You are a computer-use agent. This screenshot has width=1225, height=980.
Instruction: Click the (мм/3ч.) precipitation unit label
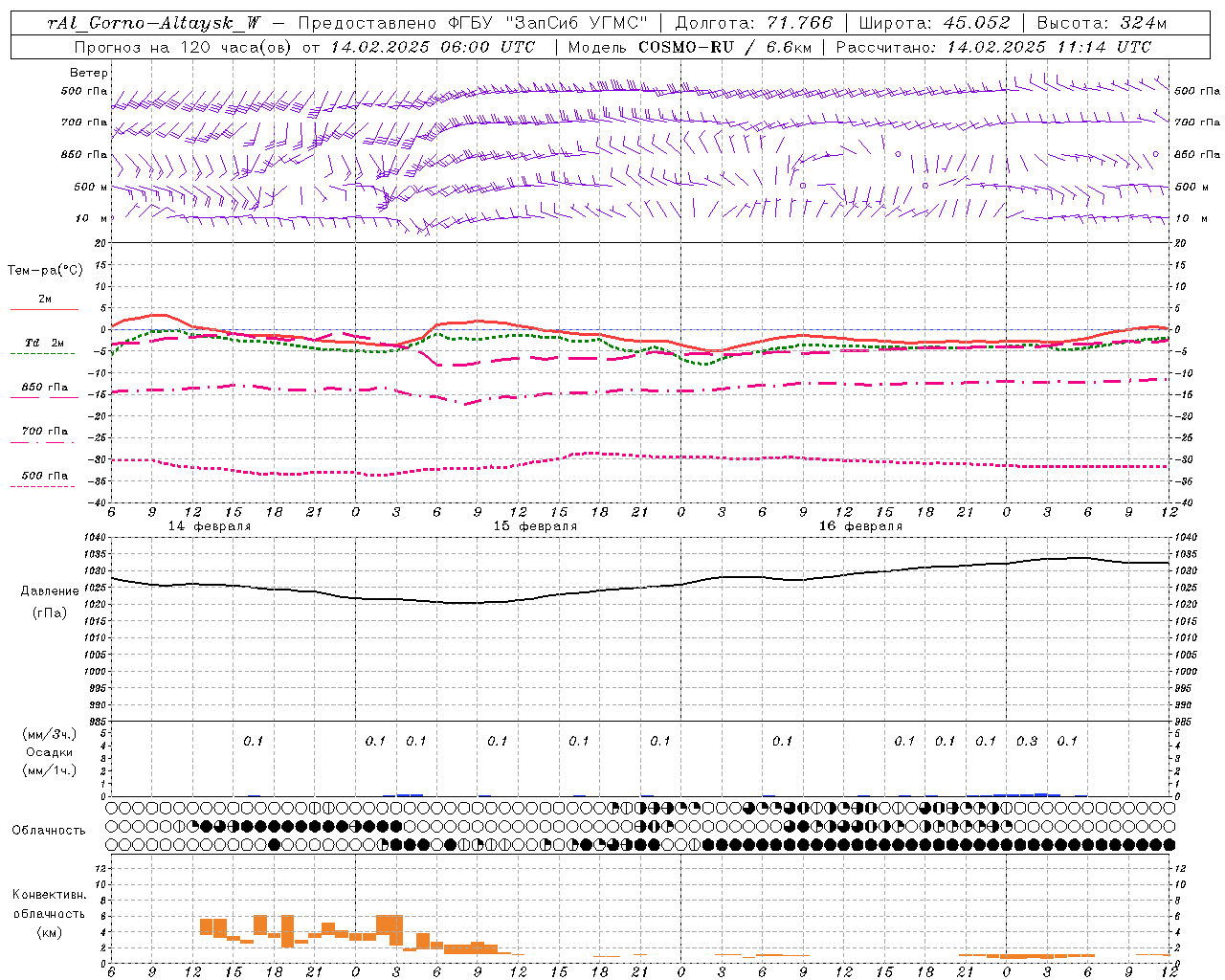click(50, 734)
